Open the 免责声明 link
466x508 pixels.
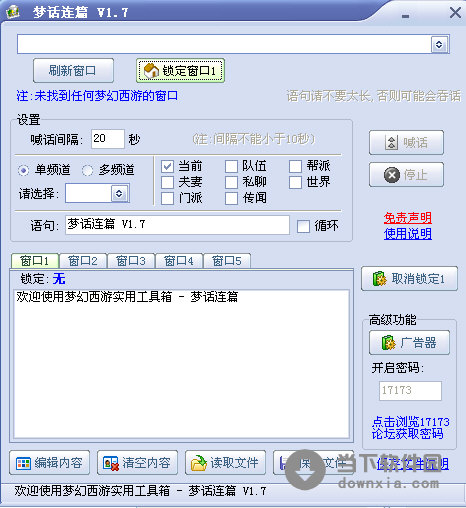click(x=407, y=218)
